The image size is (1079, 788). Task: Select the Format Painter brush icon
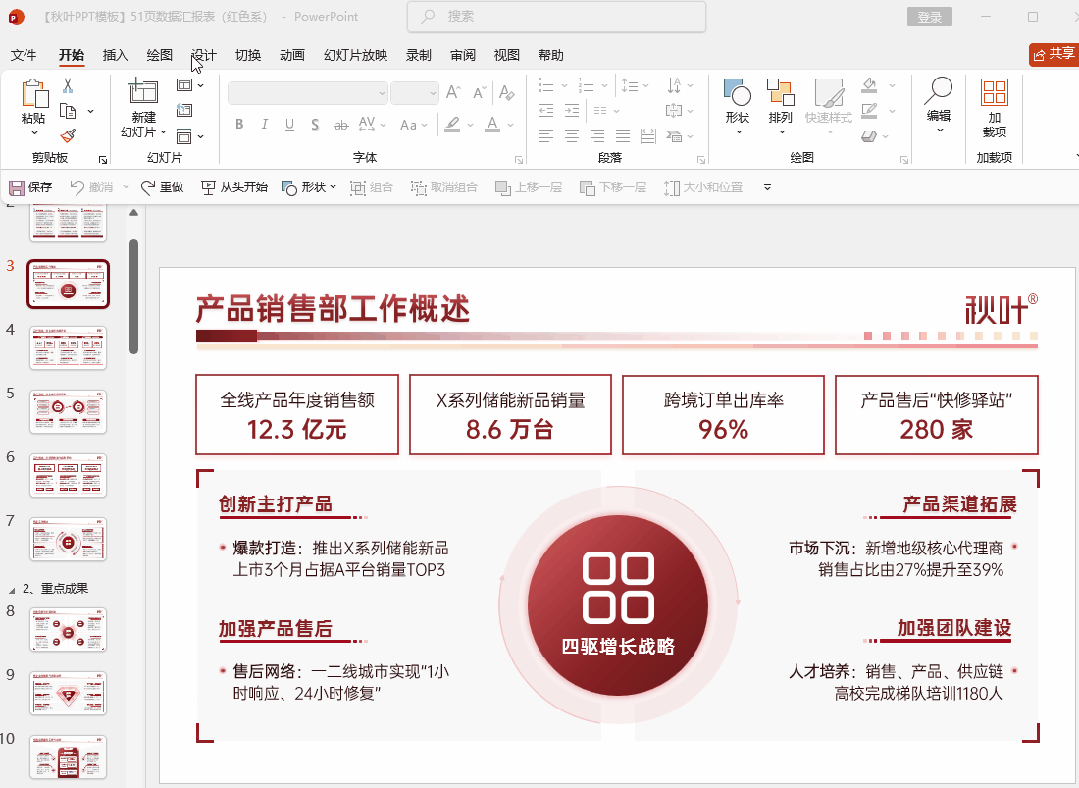(68, 136)
